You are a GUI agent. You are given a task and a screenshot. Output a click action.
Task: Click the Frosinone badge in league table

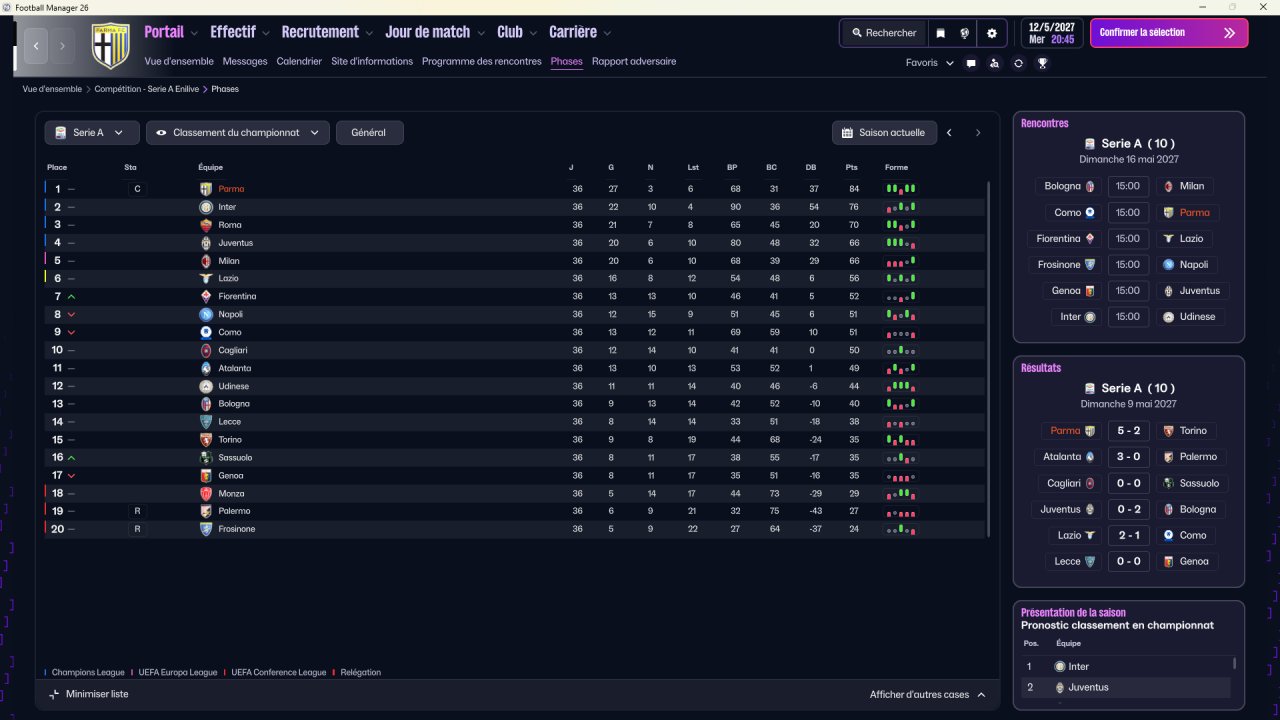pos(206,529)
